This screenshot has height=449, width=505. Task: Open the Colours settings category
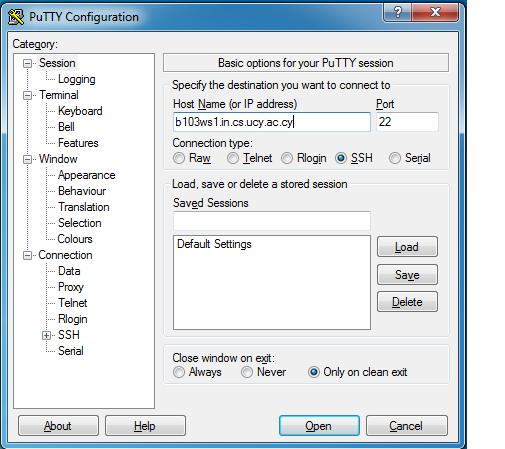pyautogui.click(x=75, y=239)
